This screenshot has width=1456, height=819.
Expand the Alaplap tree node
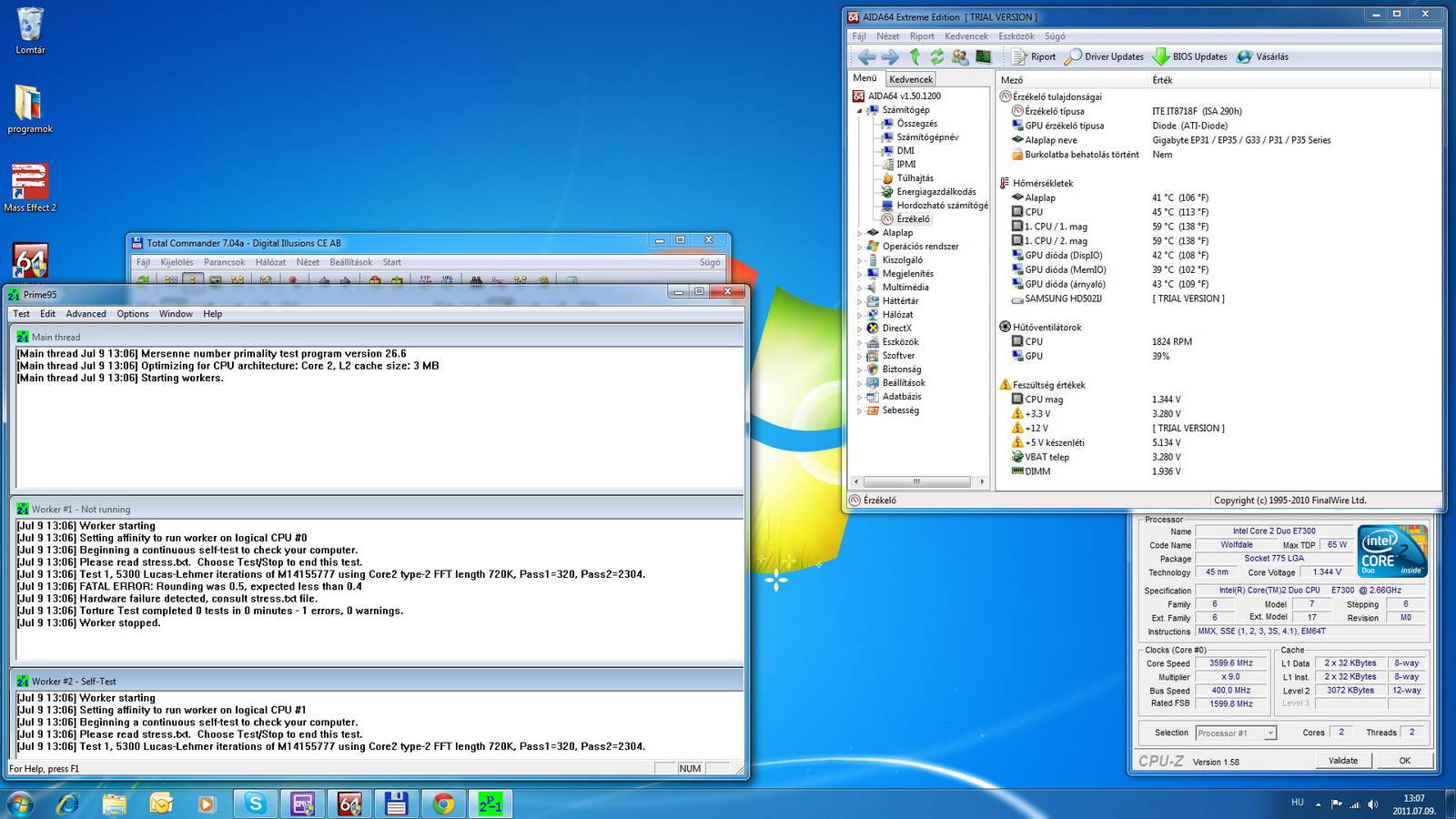click(859, 233)
